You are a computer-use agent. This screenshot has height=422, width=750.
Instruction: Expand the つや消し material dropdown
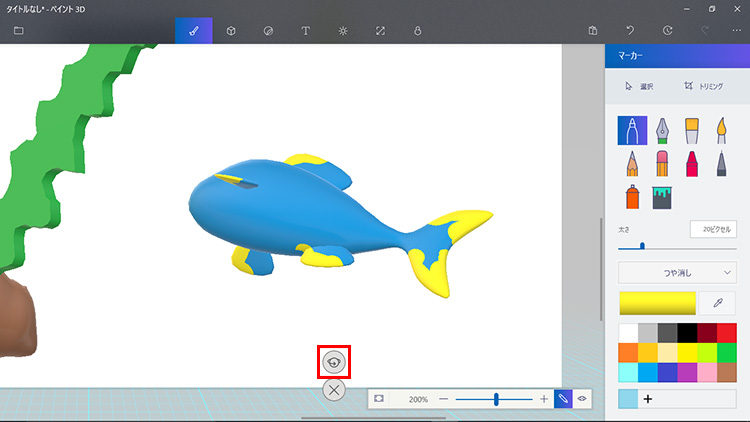(x=677, y=271)
